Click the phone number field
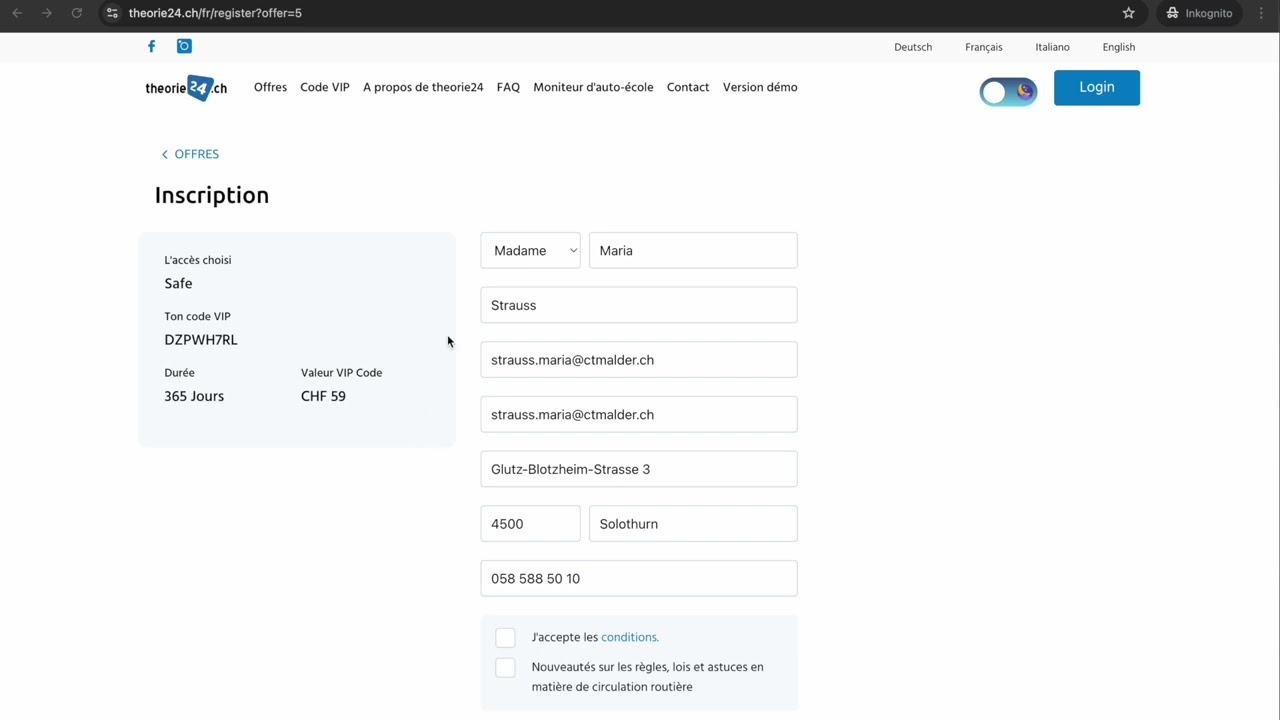This screenshot has height=720, width=1280. click(x=639, y=578)
